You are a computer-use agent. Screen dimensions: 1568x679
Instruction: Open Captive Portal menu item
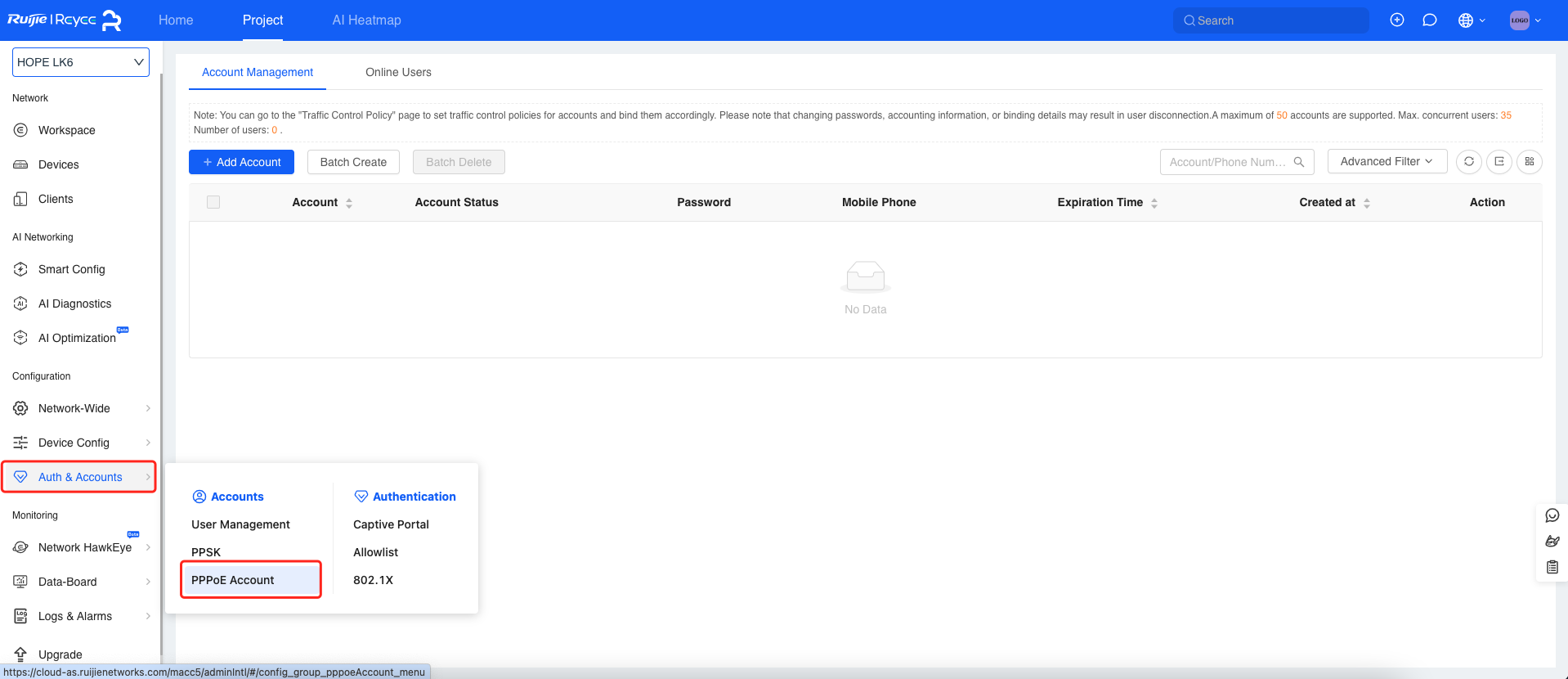(391, 524)
